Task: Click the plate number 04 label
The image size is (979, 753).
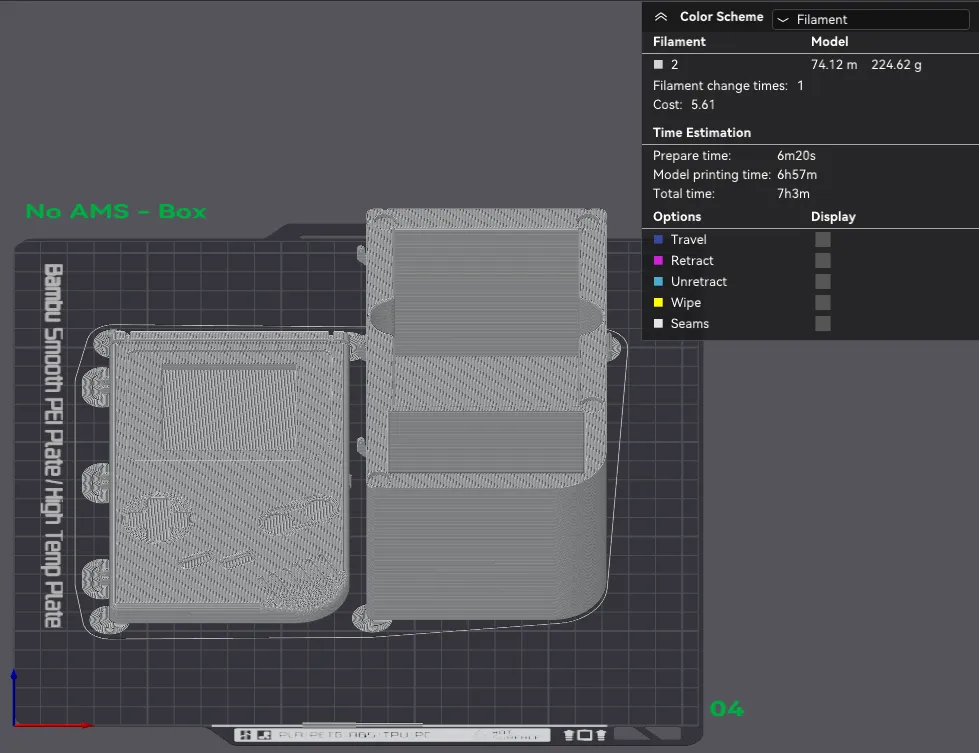Action: 727,709
